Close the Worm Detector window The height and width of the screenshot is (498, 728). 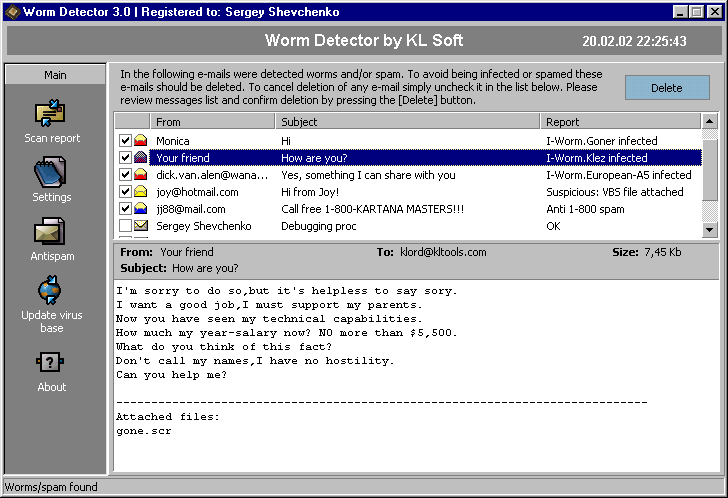pyautogui.click(x=715, y=12)
